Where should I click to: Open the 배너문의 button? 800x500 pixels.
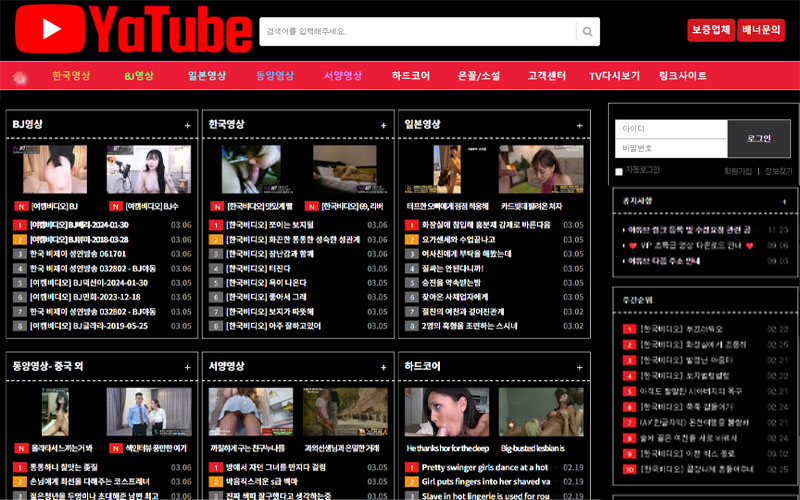point(761,30)
